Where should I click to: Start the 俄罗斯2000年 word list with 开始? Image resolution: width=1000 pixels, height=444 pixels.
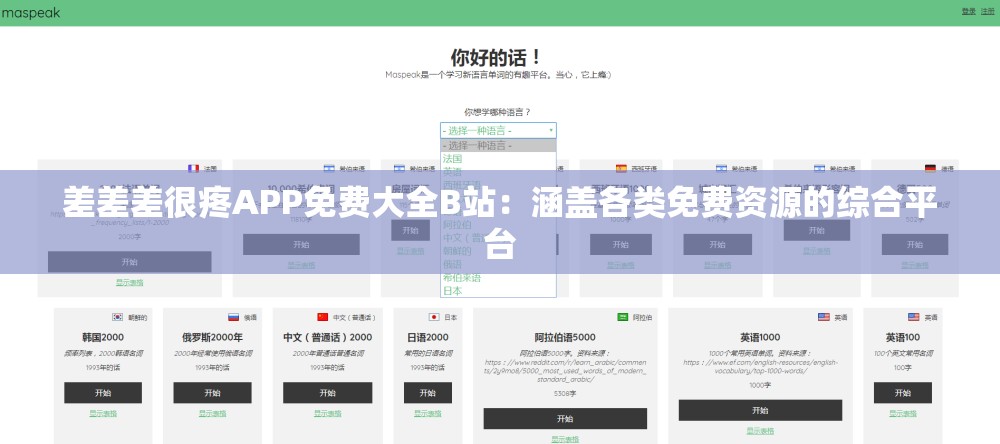tap(212, 393)
